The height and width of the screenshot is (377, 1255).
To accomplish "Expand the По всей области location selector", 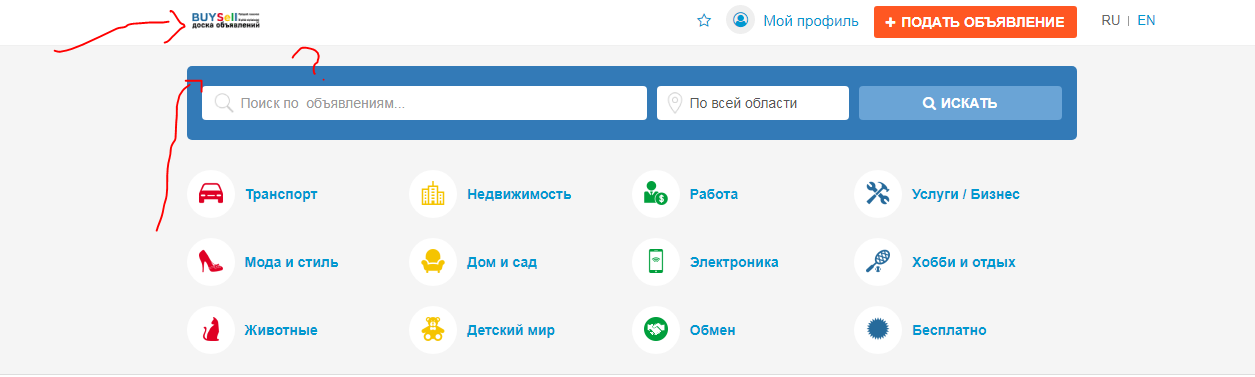I will click(753, 103).
